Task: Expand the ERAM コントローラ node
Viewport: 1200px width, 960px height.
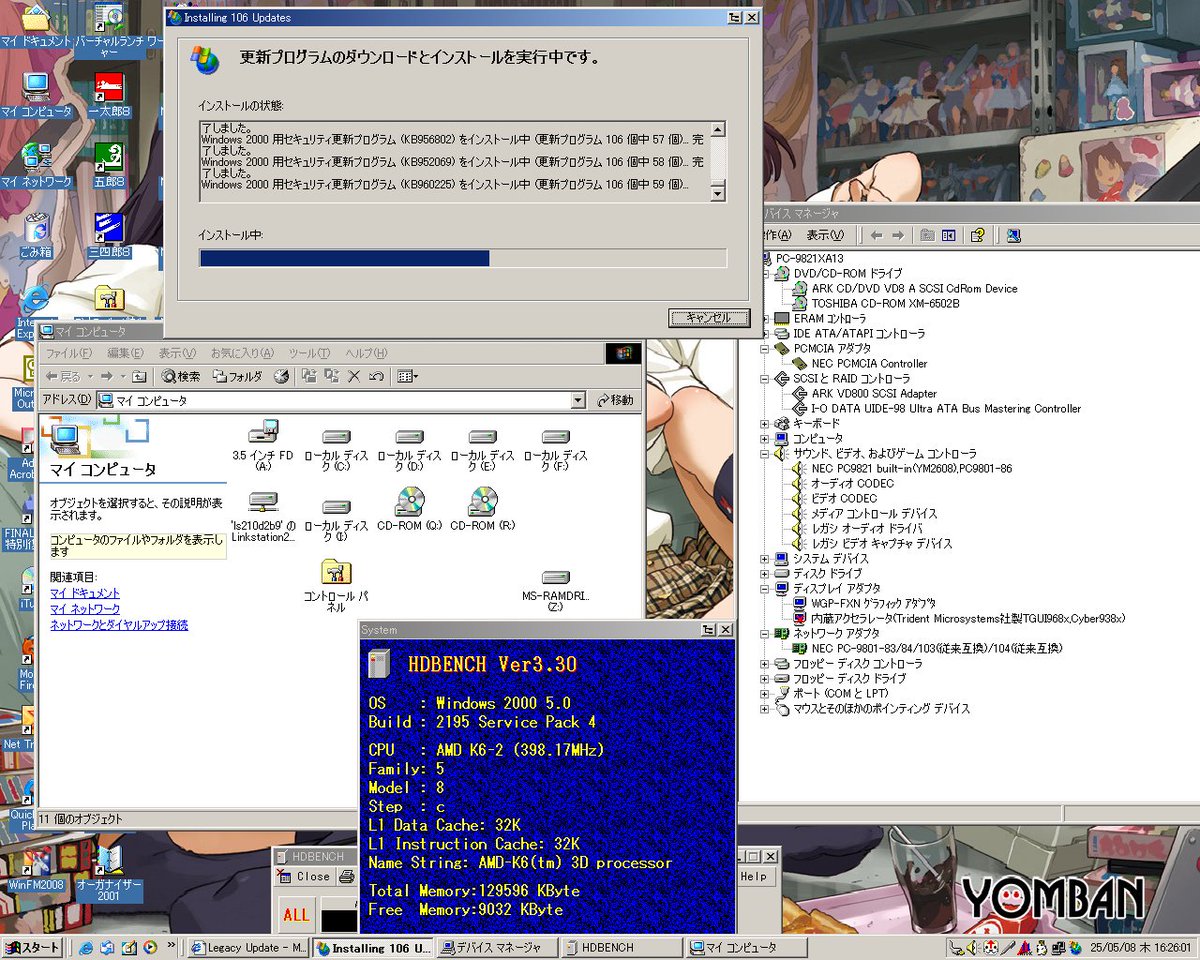Action: pos(766,318)
